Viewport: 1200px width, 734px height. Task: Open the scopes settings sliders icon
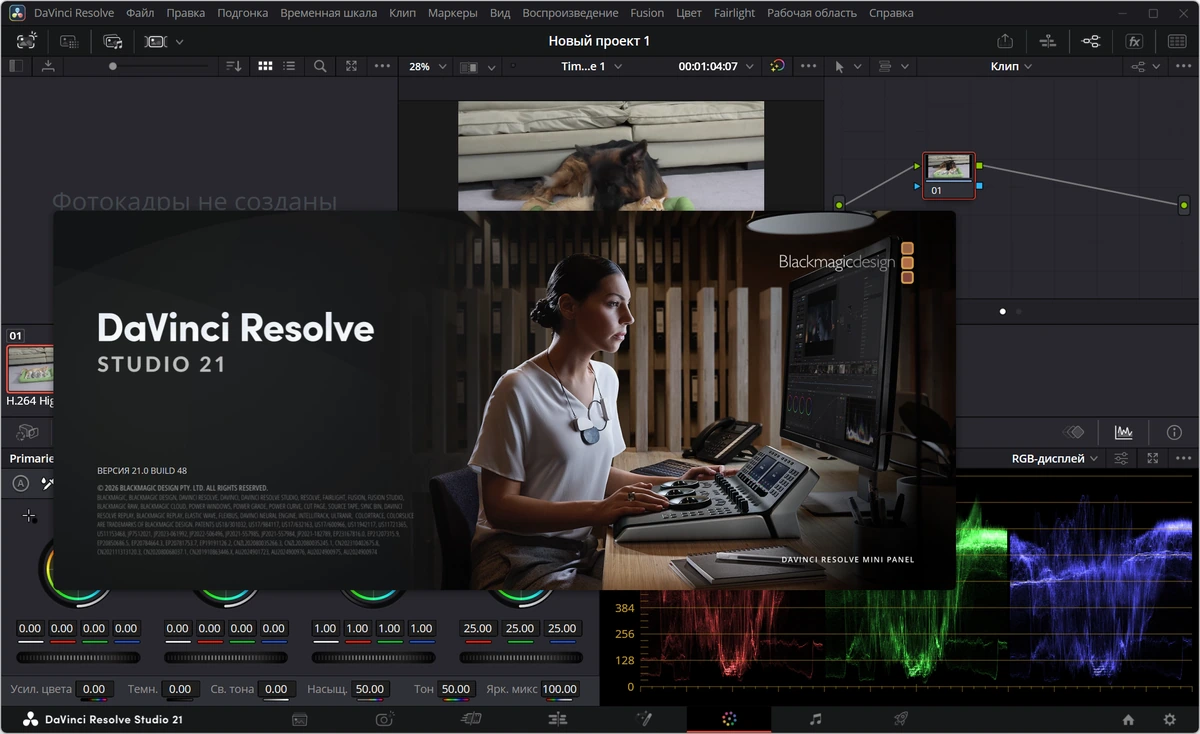pos(1121,458)
